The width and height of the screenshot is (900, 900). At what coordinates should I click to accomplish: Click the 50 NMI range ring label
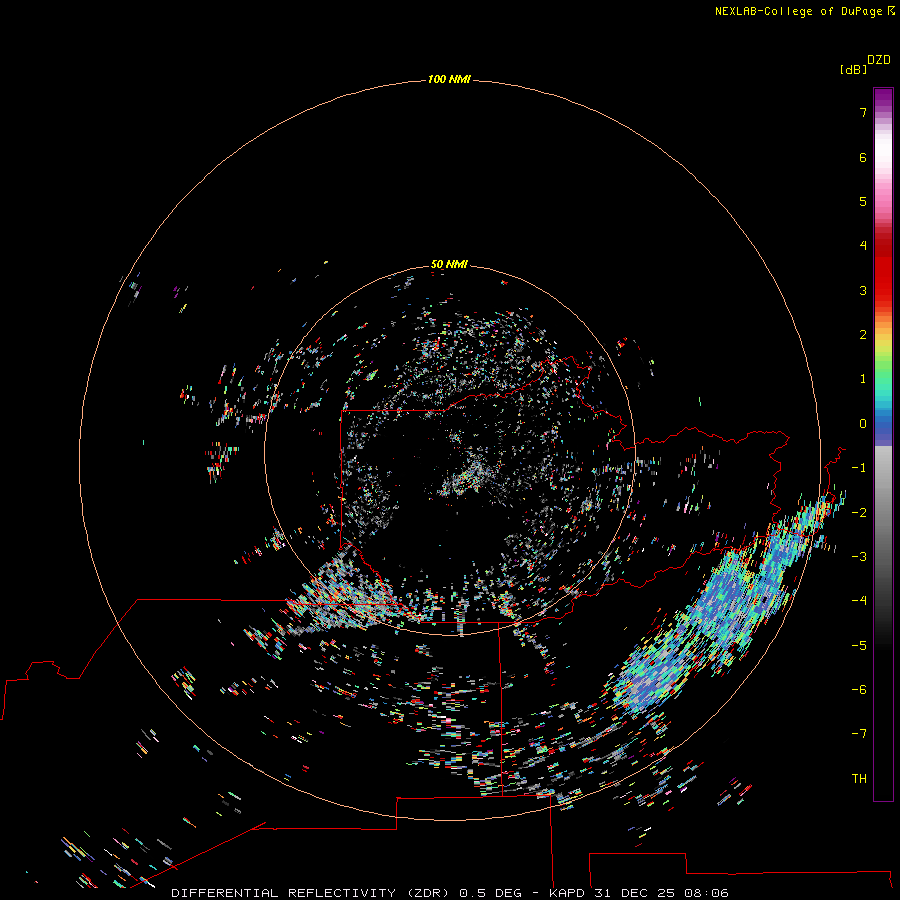tap(449, 265)
